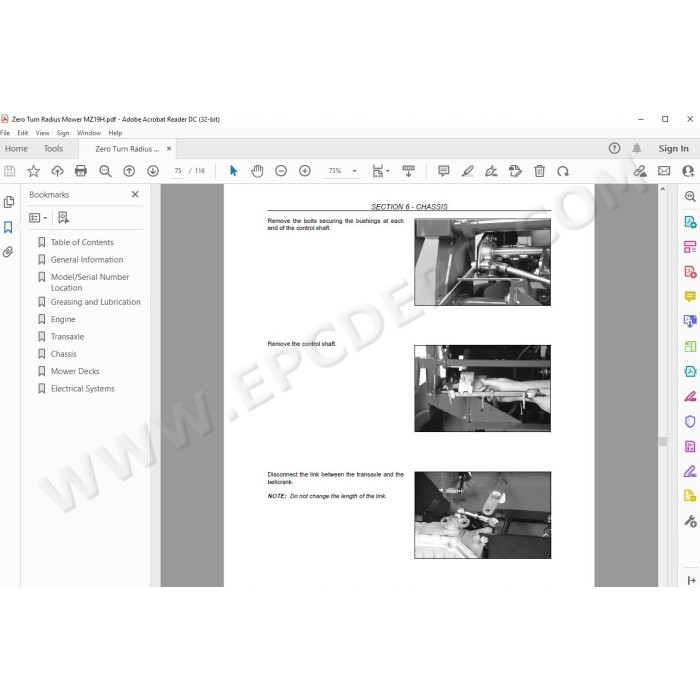This screenshot has width=700, height=700.
Task: Open notifications bell
Action: pos(637,148)
